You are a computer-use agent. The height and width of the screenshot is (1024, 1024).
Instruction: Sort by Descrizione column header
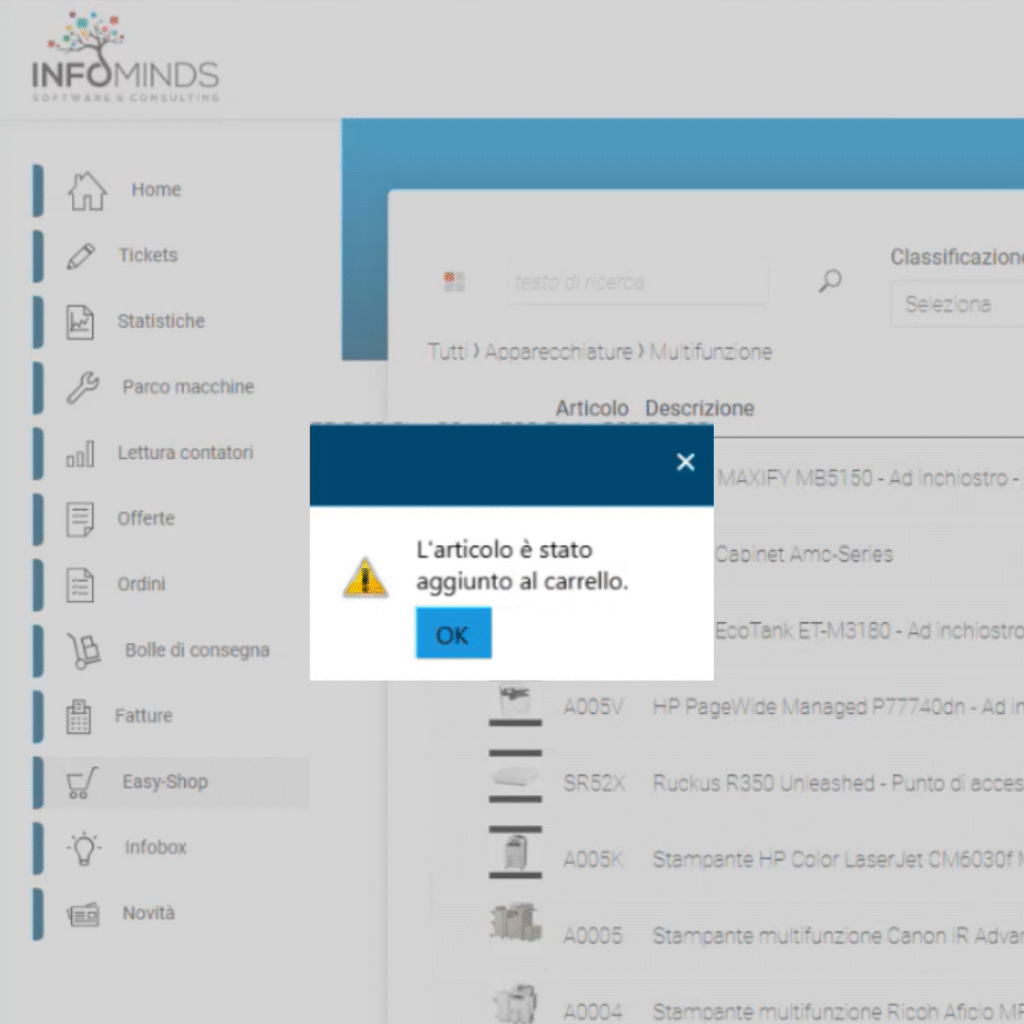(699, 408)
